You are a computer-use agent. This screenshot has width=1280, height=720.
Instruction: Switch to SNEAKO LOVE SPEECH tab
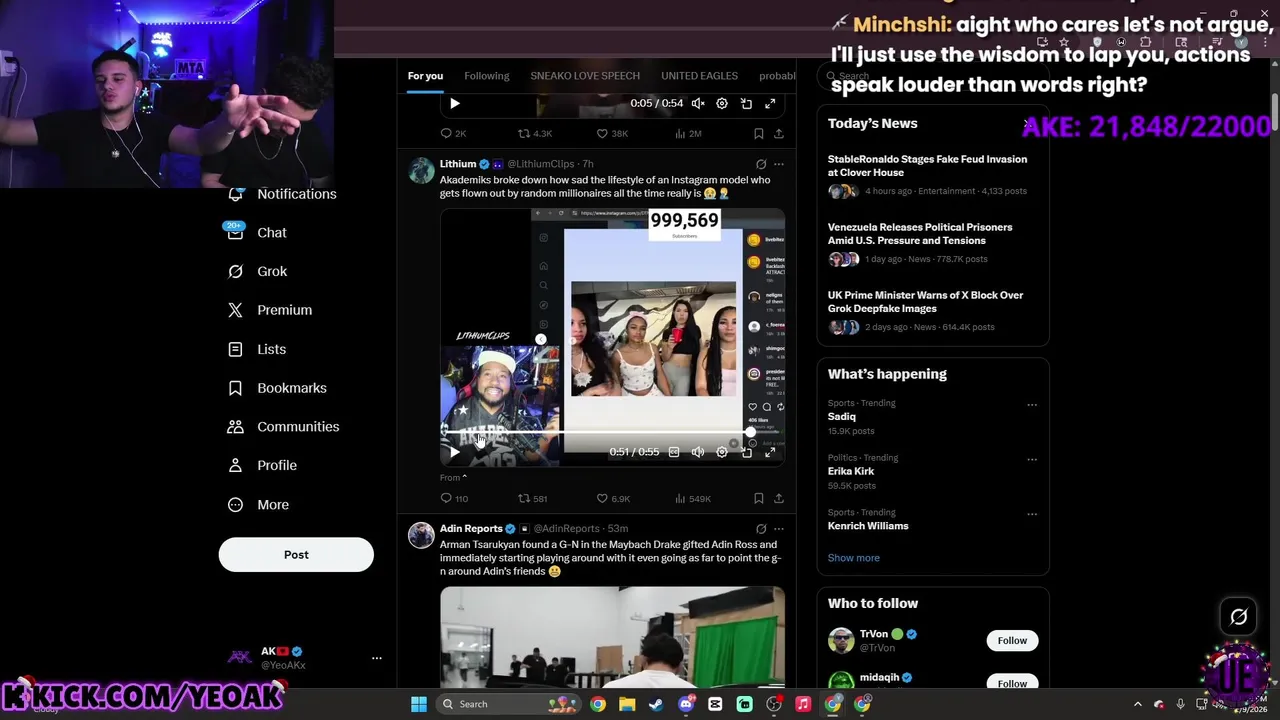(585, 76)
